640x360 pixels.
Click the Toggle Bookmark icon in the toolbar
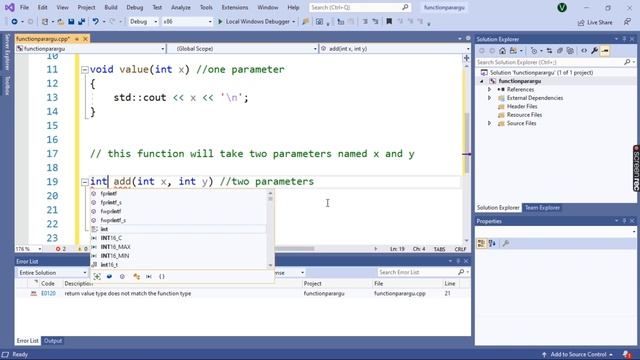[389, 22]
